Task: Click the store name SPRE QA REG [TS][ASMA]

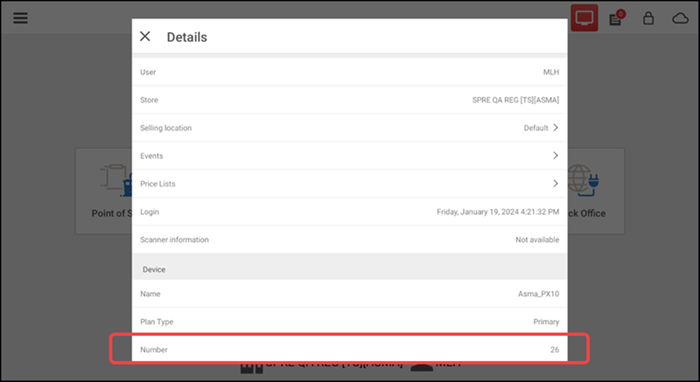Action: point(516,100)
